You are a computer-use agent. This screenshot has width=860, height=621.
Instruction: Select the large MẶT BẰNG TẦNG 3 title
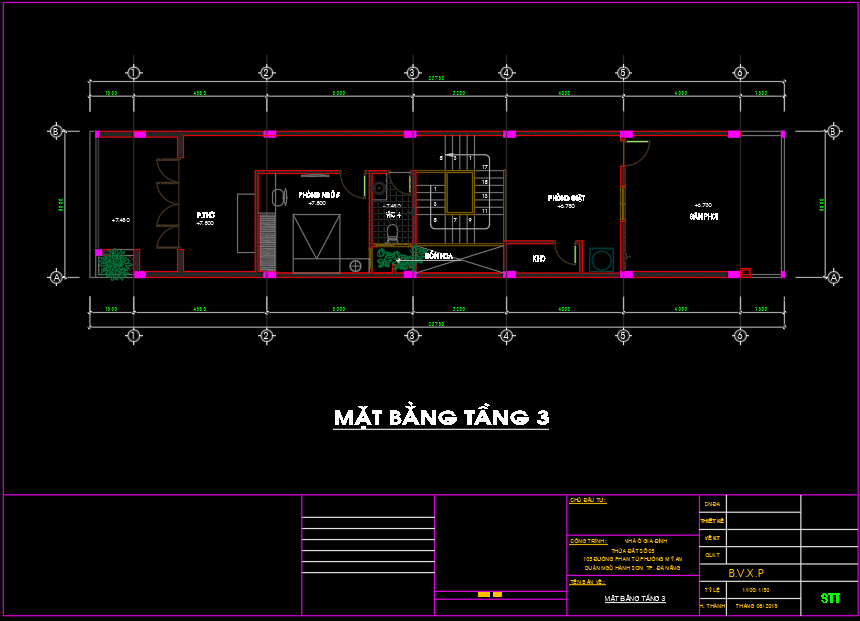click(441, 417)
